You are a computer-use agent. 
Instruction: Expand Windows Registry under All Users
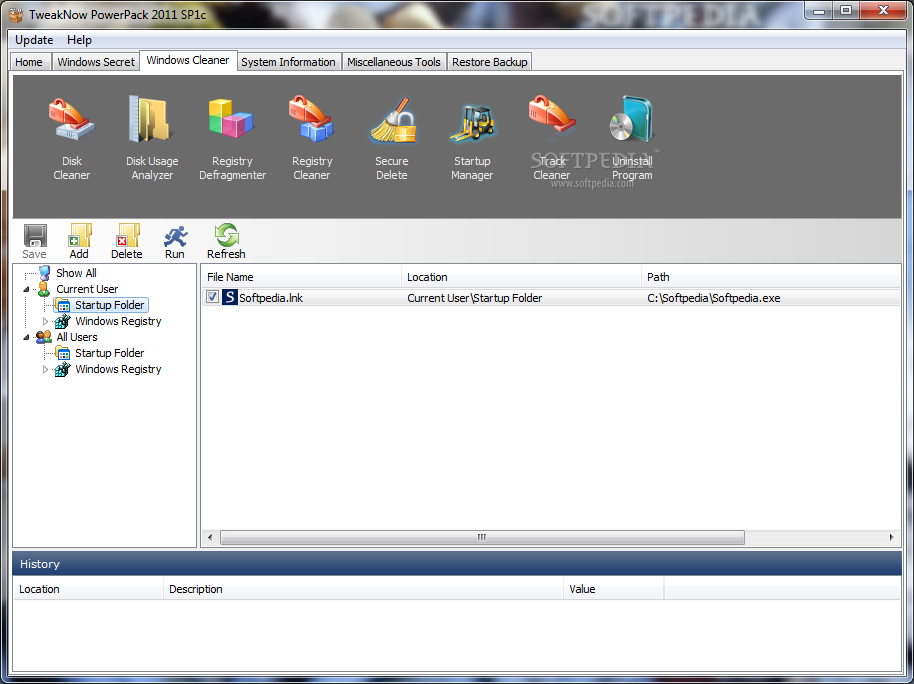[x=45, y=369]
